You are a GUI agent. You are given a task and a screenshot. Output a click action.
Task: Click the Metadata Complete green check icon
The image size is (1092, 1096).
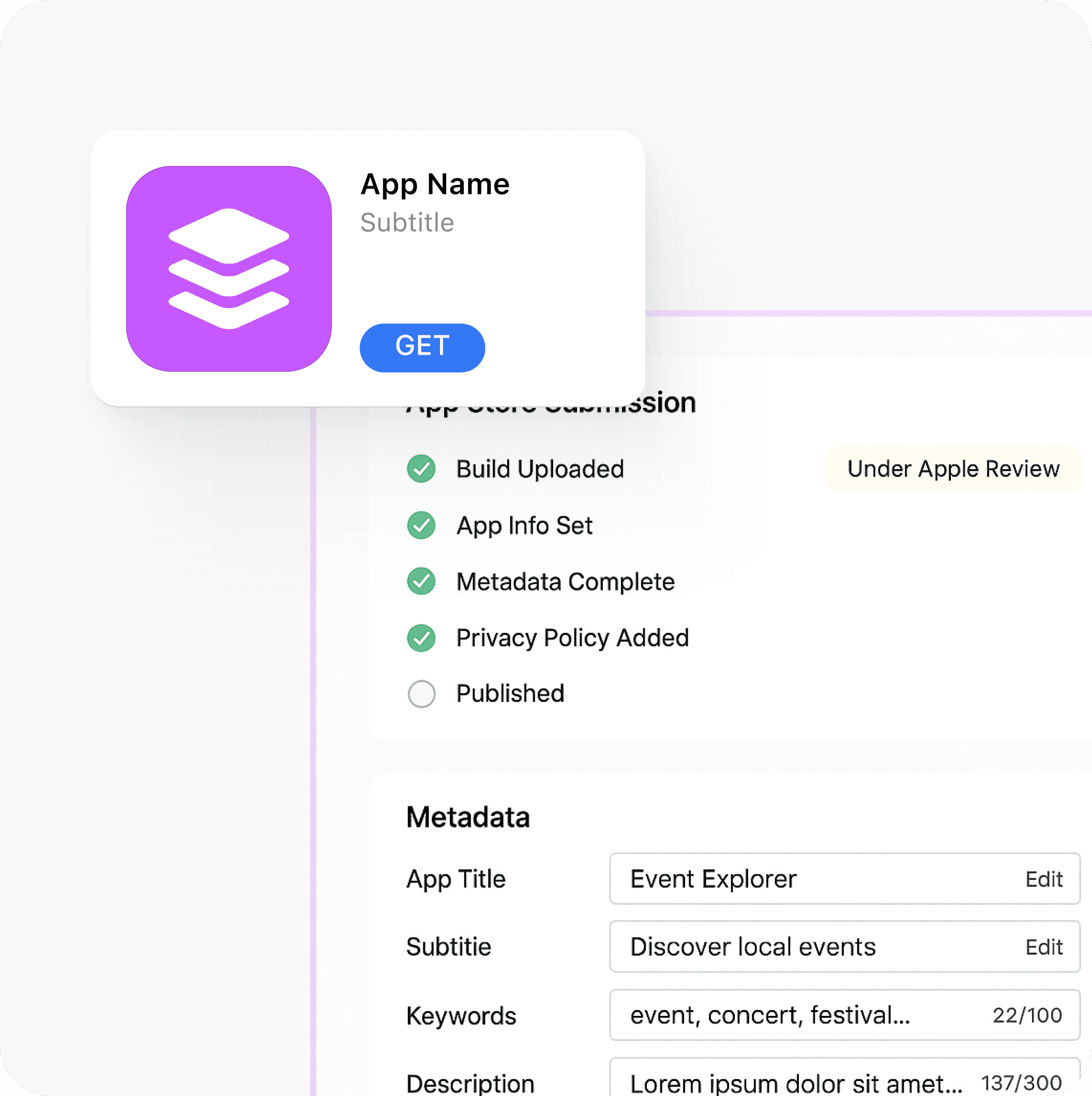(421, 582)
